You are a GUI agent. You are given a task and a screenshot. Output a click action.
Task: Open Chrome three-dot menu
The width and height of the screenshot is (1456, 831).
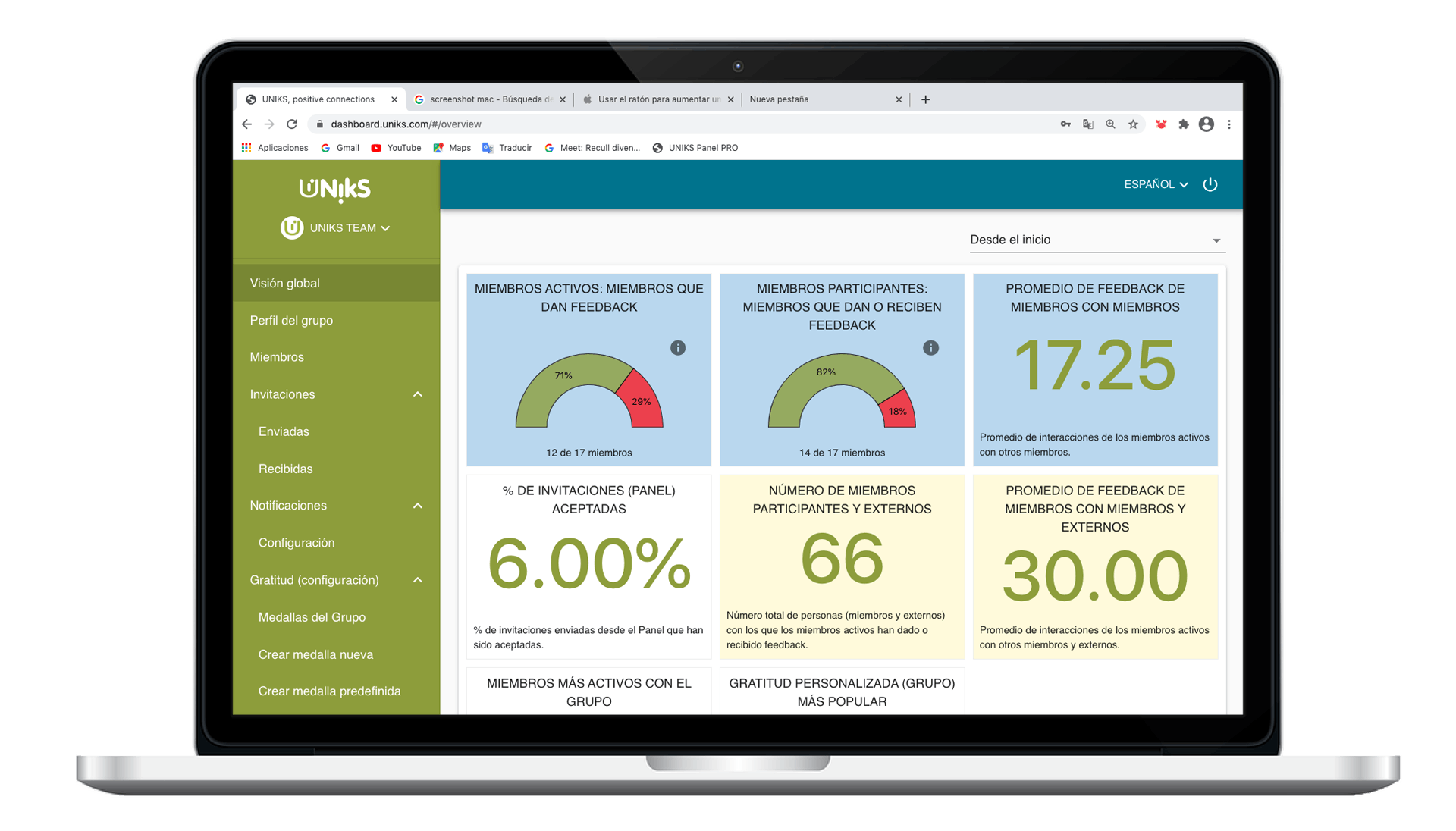coord(1229,124)
